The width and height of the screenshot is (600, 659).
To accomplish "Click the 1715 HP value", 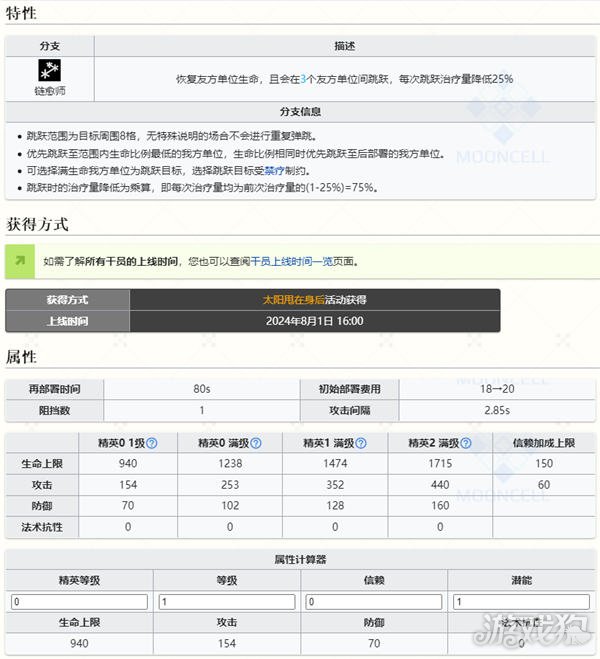I will (x=440, y=464).
